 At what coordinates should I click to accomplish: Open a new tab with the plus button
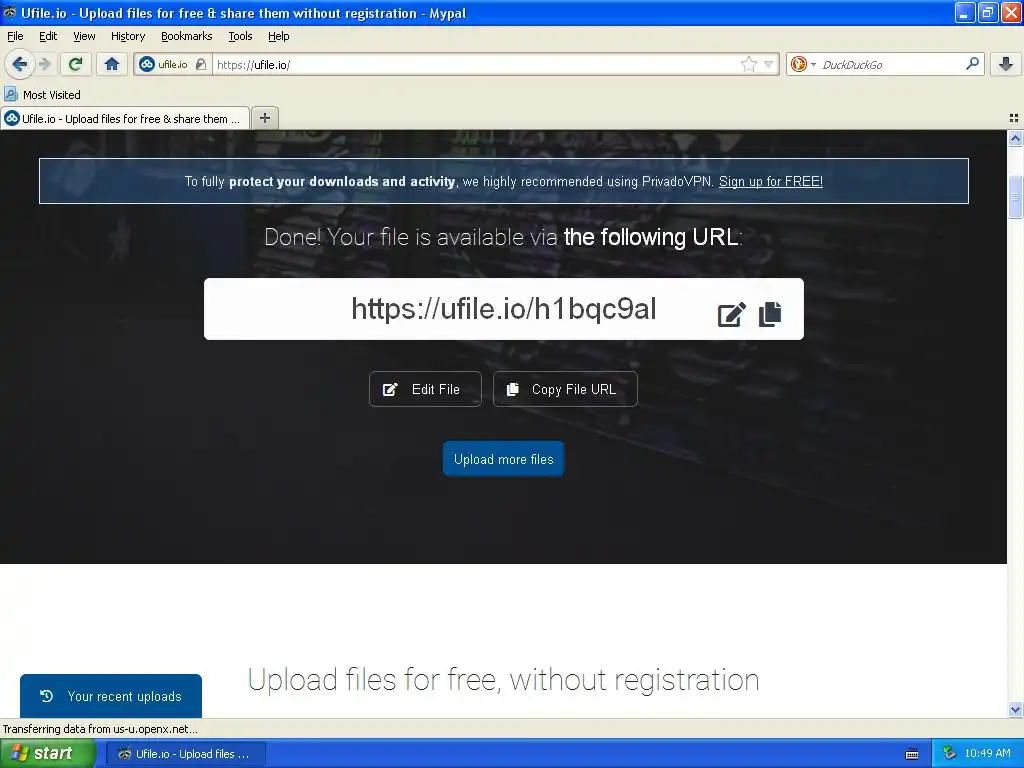point(264,118)
